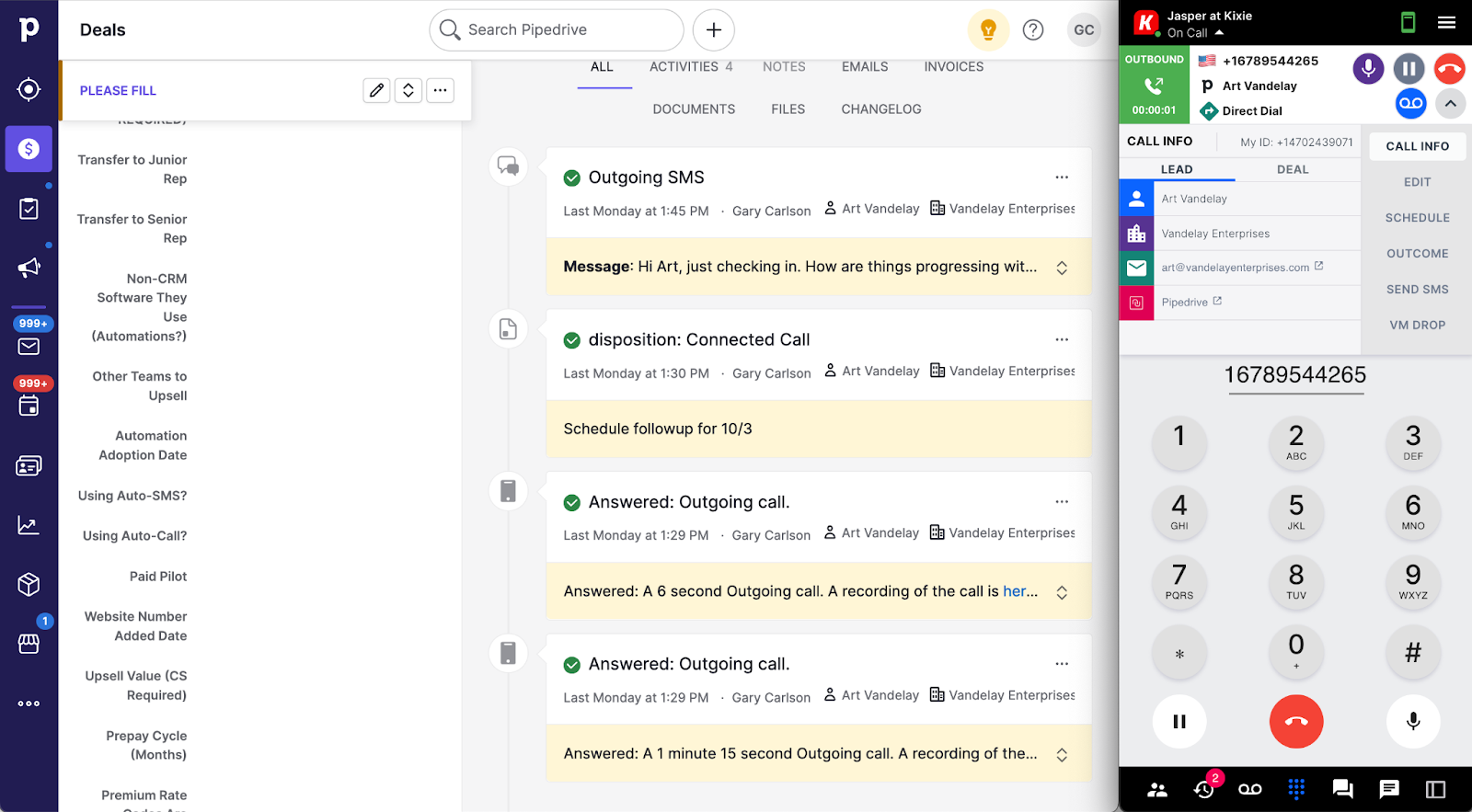The width and height of the screenshot is (1472, 812).
Task: Open Insights chart icon in sidebar
Action: (x=29, y=525)
